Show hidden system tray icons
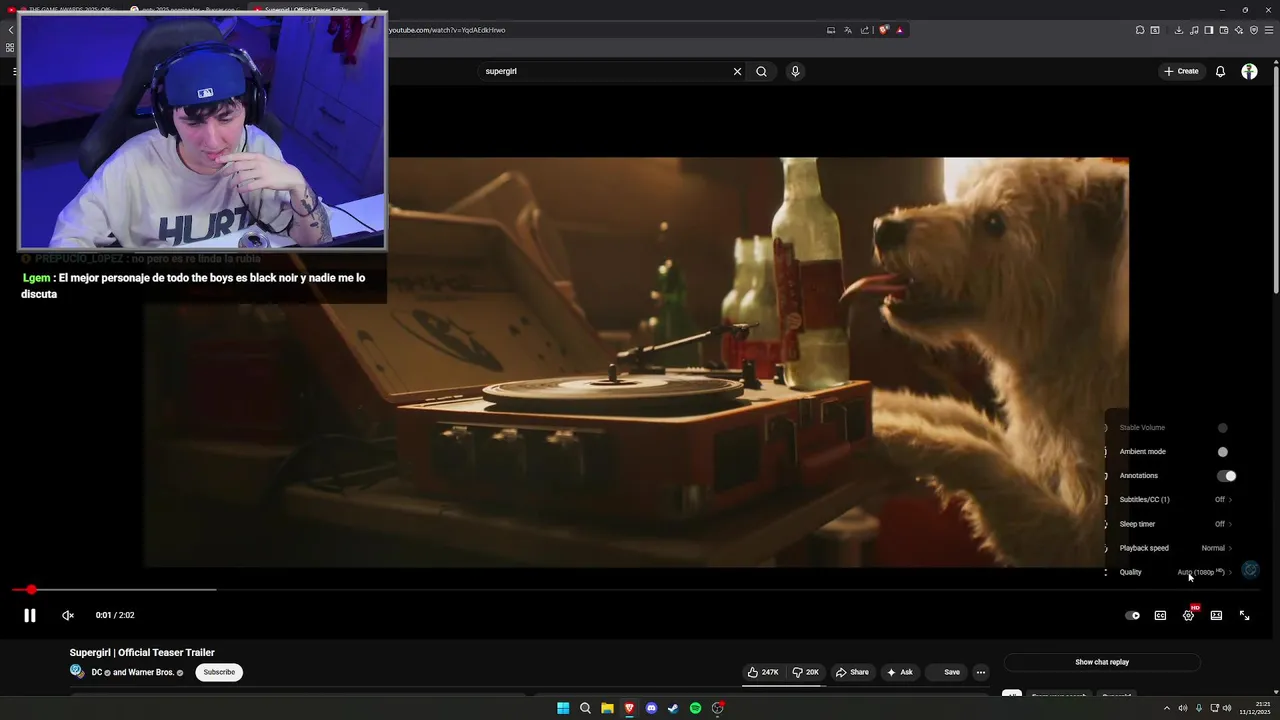Image resolution: width=1280 pixels, height=720 pixels. pos(1166,708)
